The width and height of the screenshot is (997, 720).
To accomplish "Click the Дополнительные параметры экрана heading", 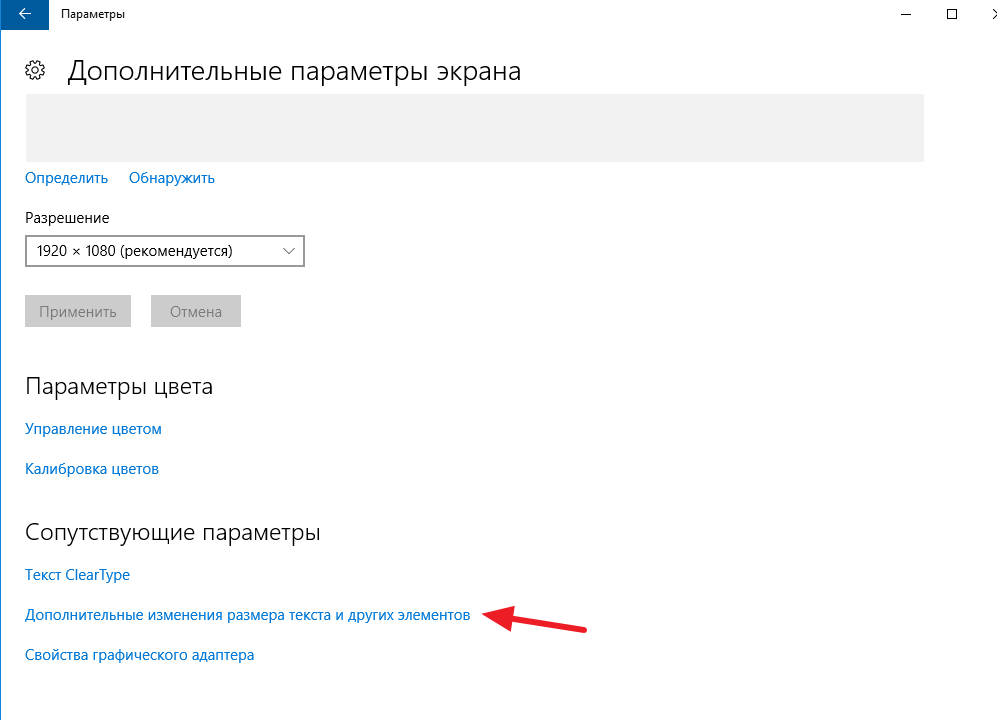I will pos(293,71).
